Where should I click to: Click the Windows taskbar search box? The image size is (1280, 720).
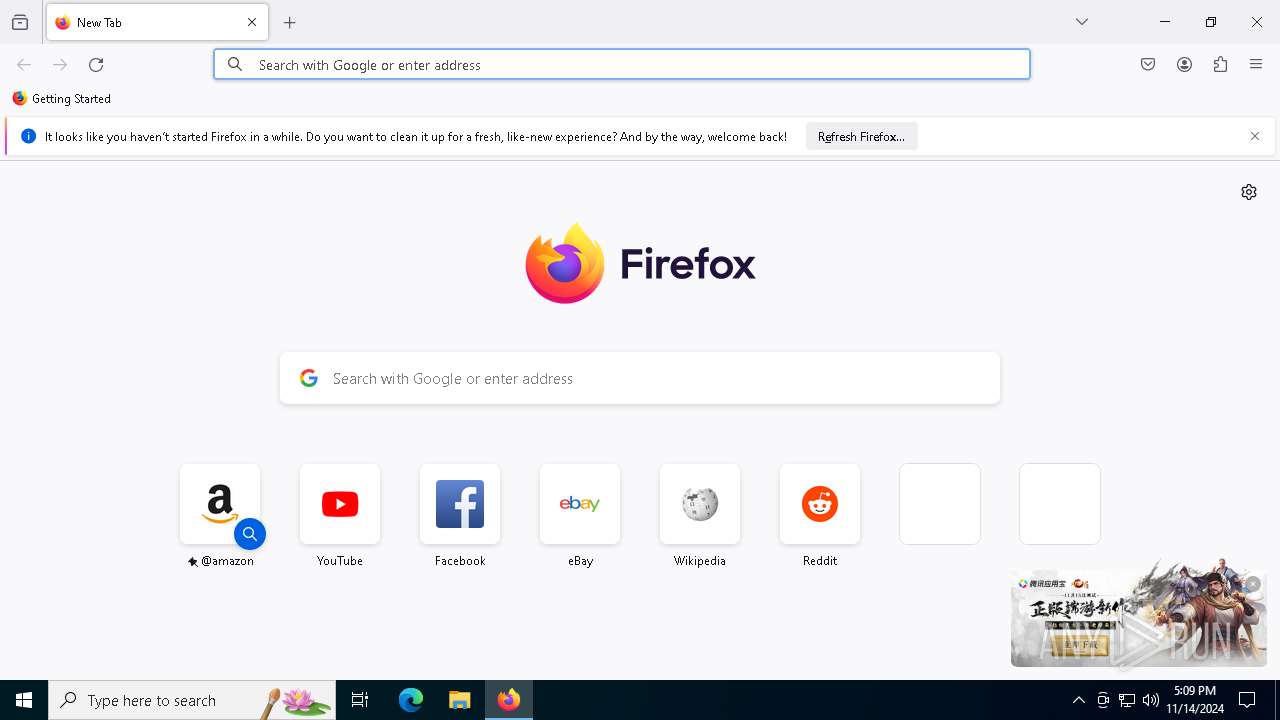(192, 700)
